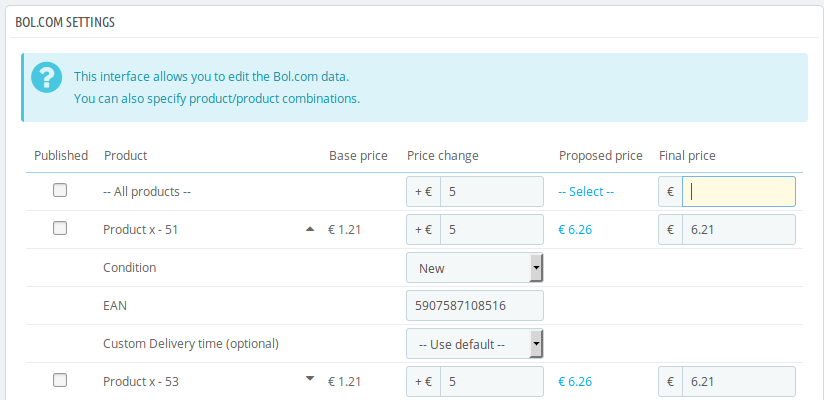Focus All products price change field

click(x=492, y=191)
